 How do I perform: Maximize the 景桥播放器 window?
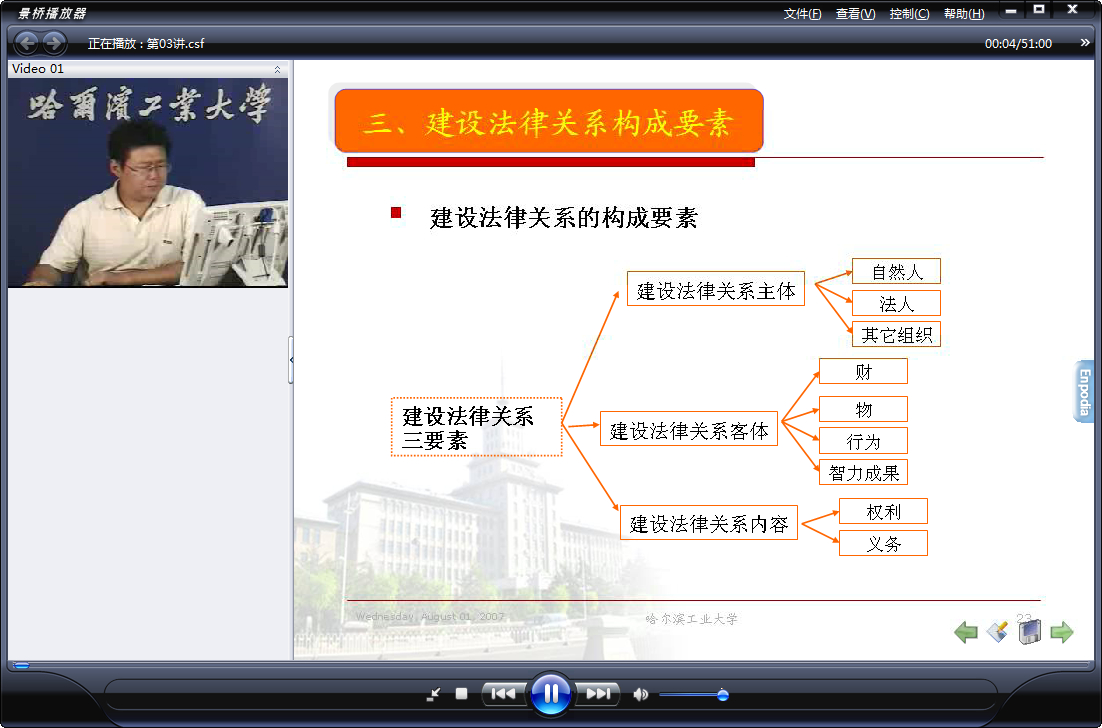tap(1039, 10)
